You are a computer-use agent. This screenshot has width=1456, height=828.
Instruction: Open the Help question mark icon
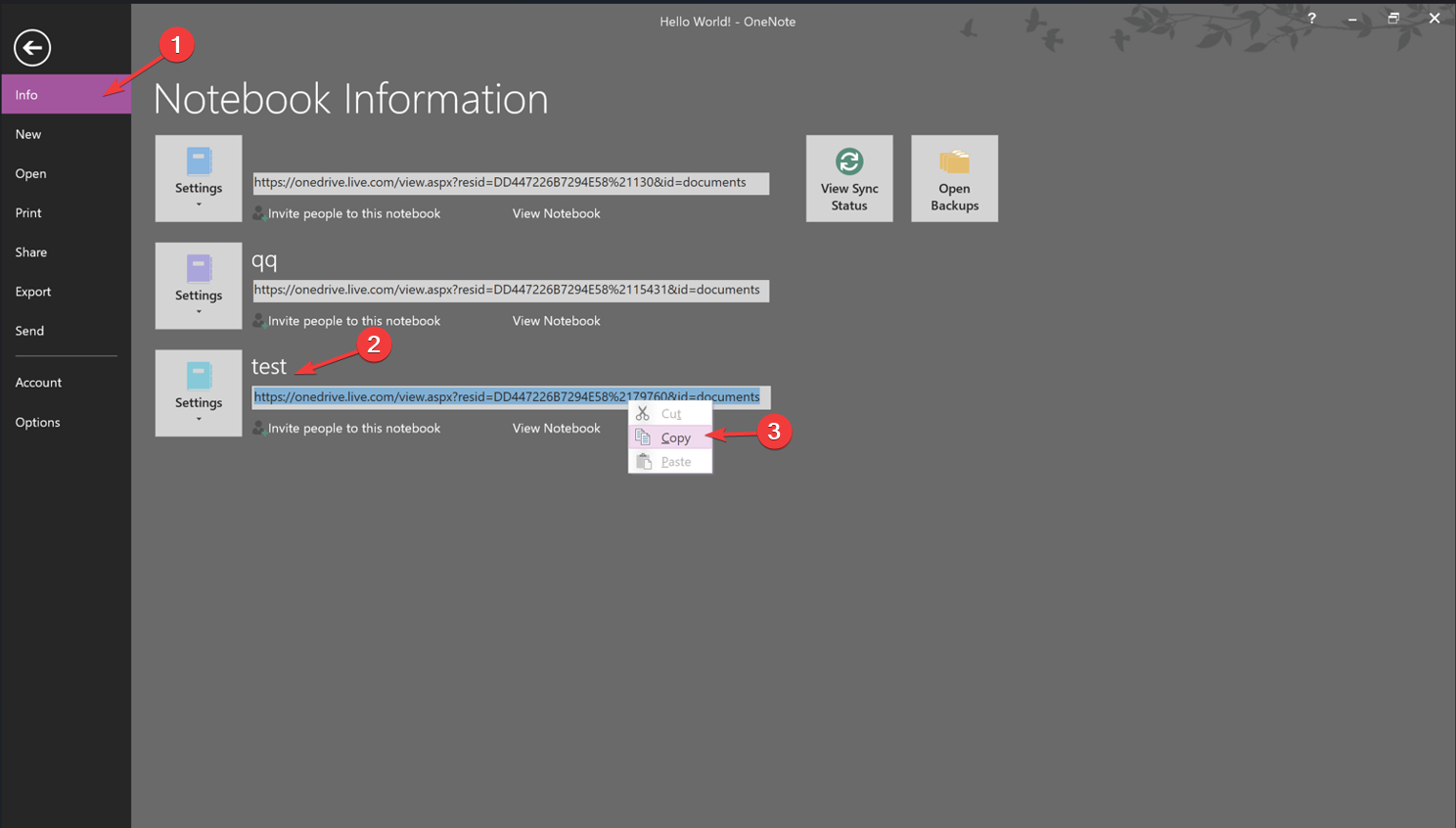pyautogui.click(x=1311, y=19)
